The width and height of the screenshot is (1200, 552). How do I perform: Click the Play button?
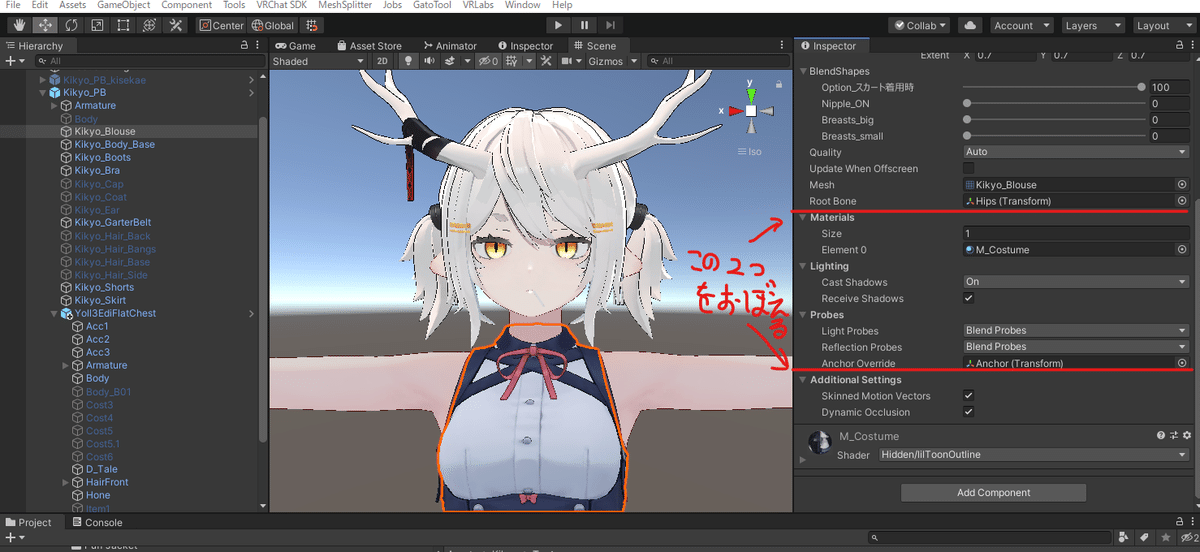coord(557,25)
